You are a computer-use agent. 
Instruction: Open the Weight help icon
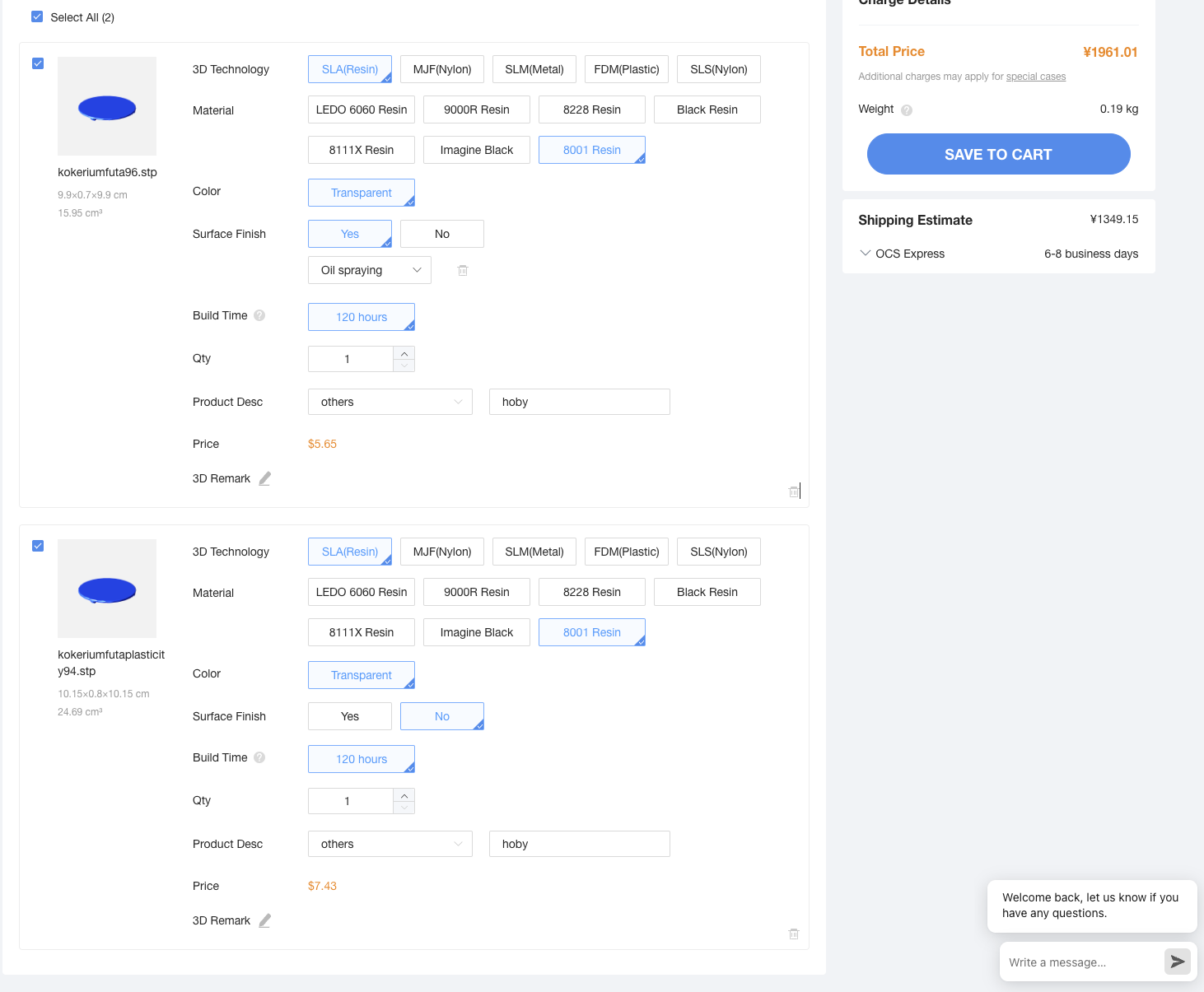[907, 109]
